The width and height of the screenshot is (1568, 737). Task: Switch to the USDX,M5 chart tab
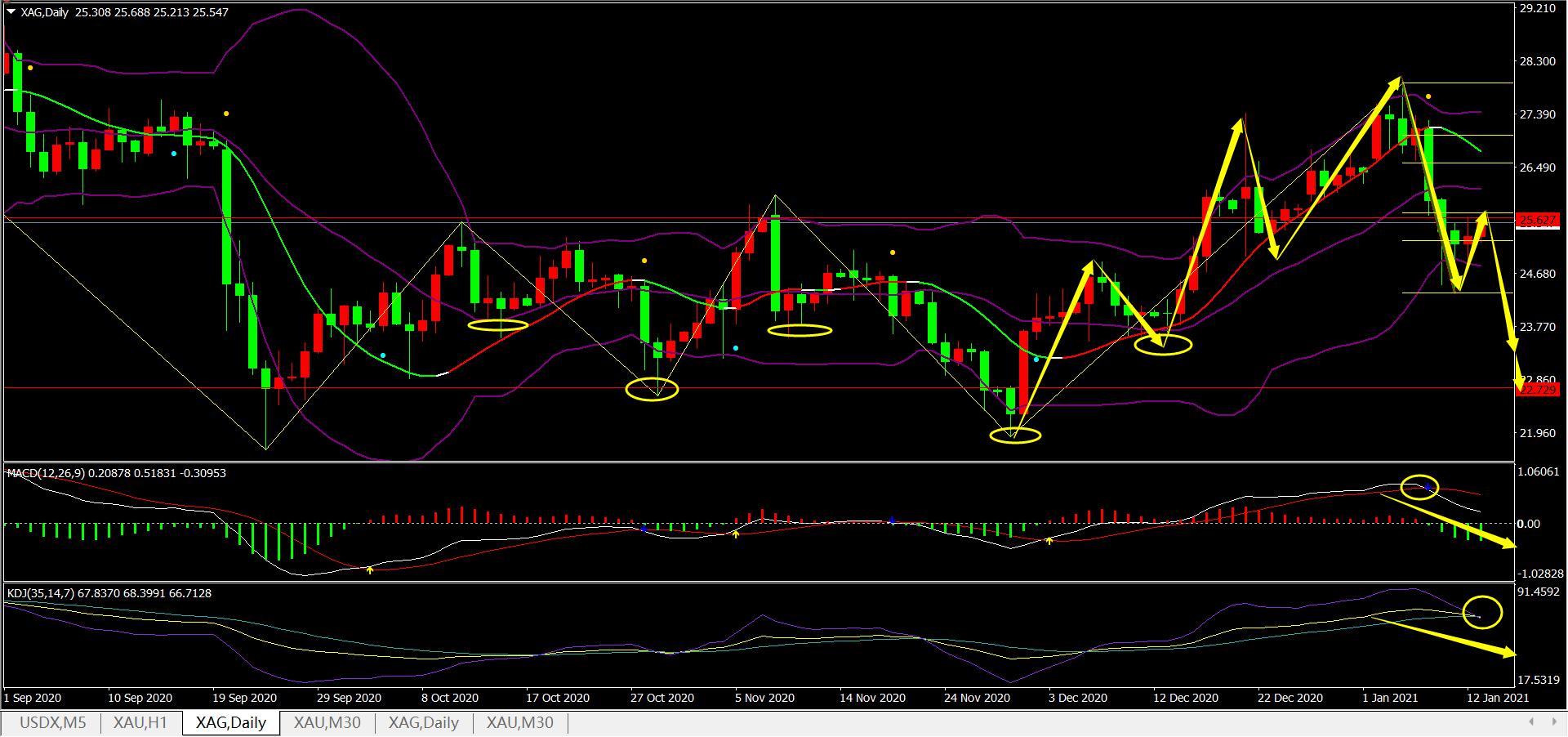click(52, 722)
